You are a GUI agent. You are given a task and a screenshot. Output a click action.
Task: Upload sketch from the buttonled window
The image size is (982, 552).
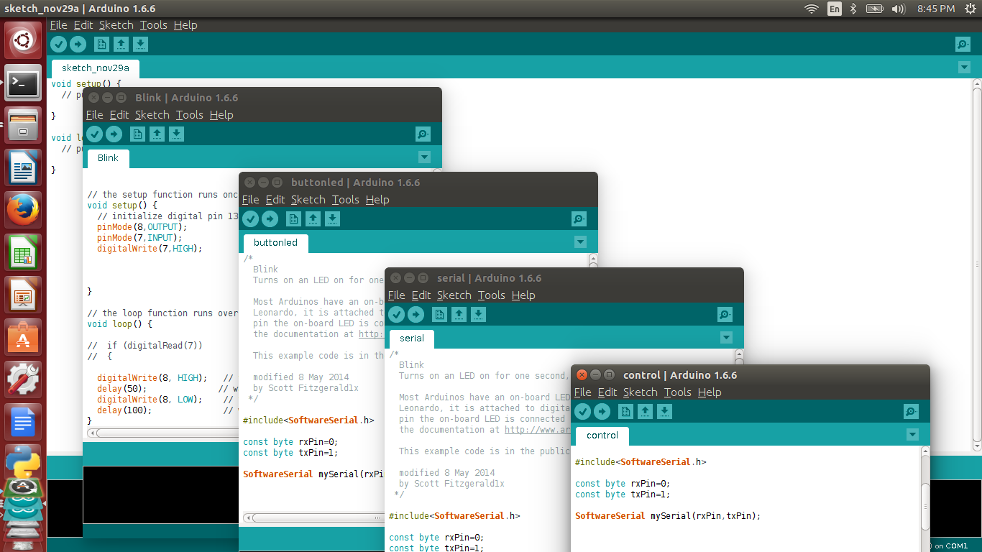point(270,219)
